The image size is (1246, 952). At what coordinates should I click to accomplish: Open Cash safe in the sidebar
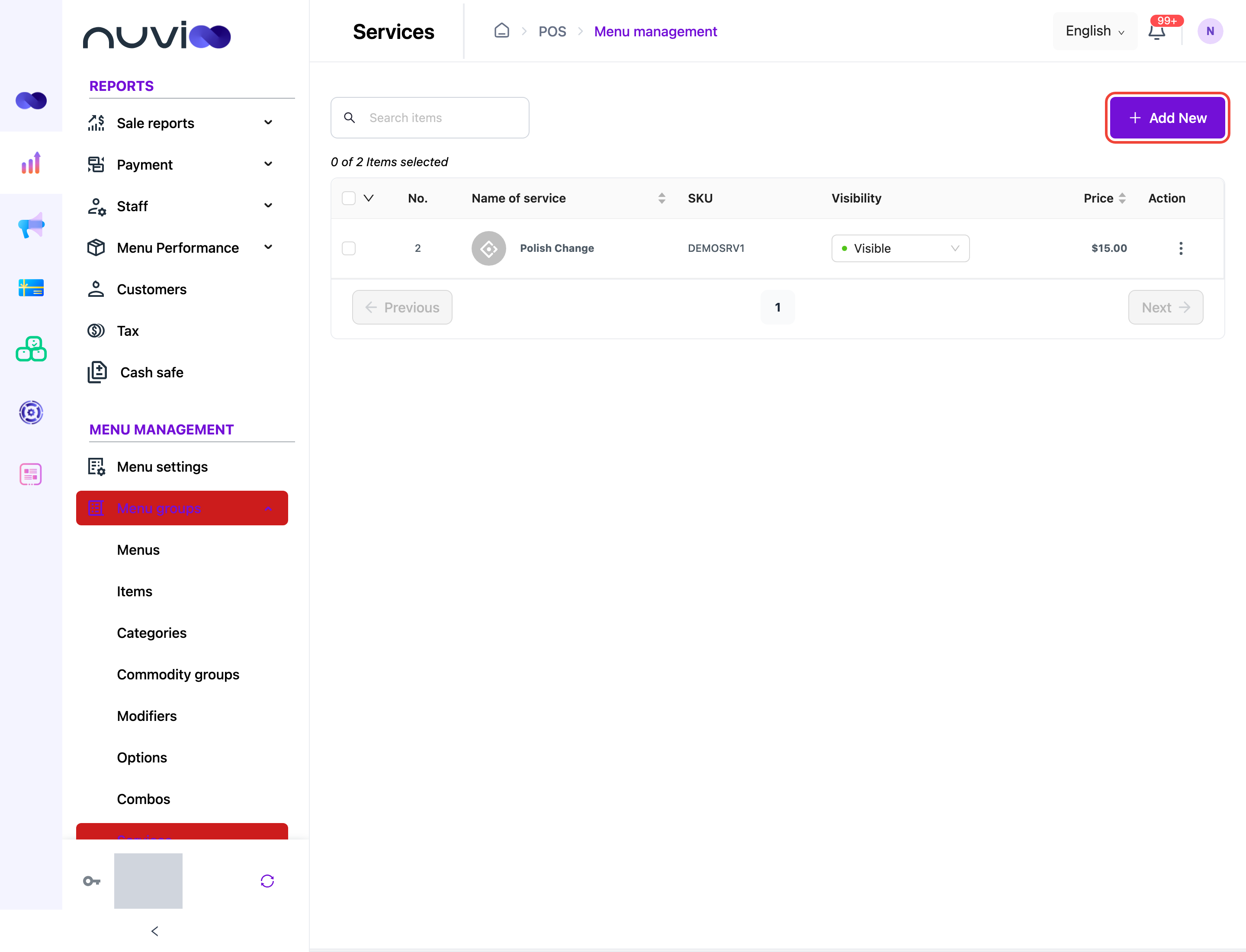pyautogui.click(x=181, y=372)
